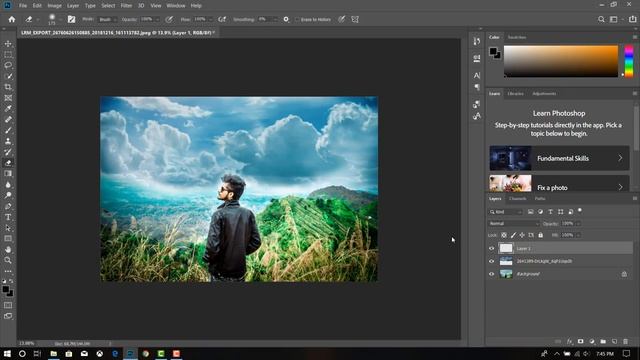Select the Rectangular Marquee tool
Viewport: 640px width, 360px height.
tap(8, 55)
